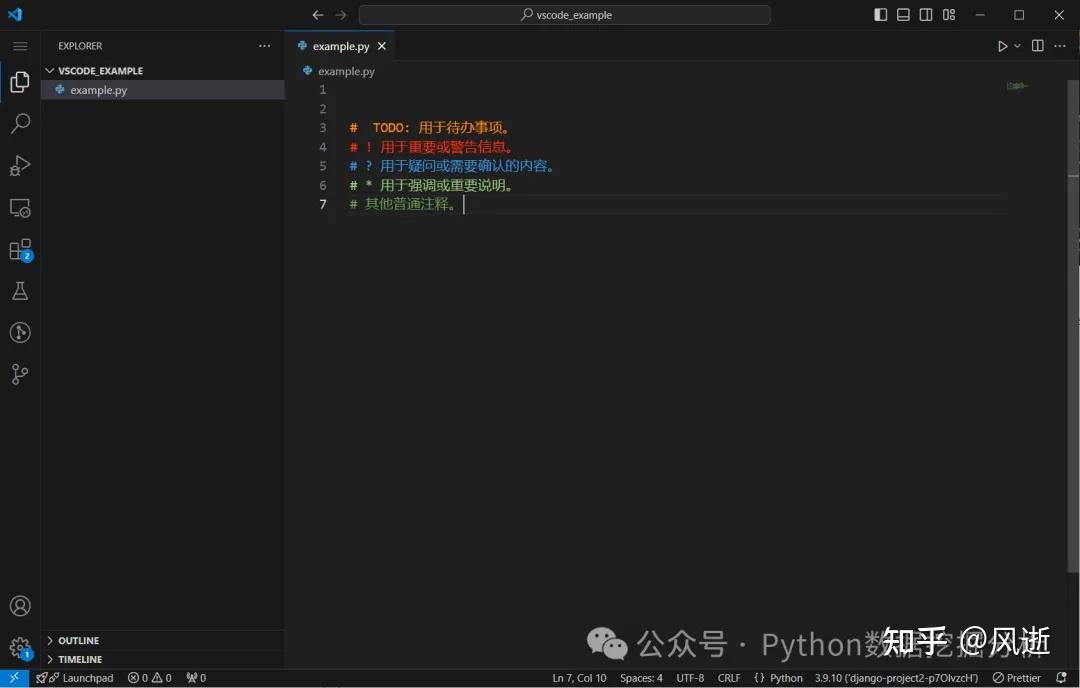Click the green * comment line 6
This screenshot has height=688, width=1080.
click(431, 185)
